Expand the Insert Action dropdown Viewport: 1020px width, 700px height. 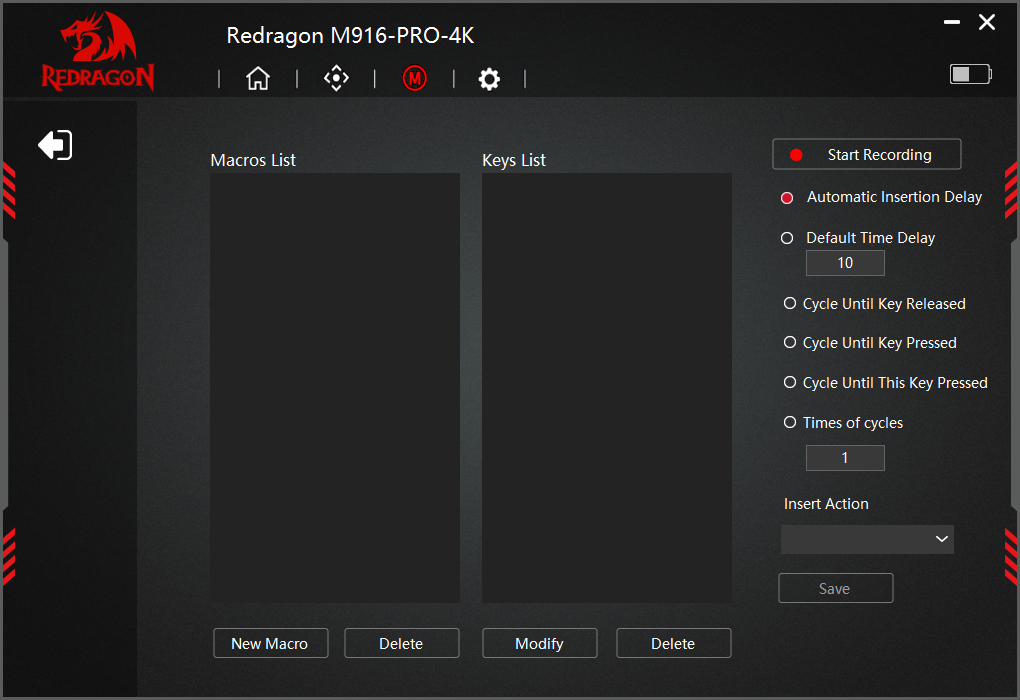(x=867, y=539)
